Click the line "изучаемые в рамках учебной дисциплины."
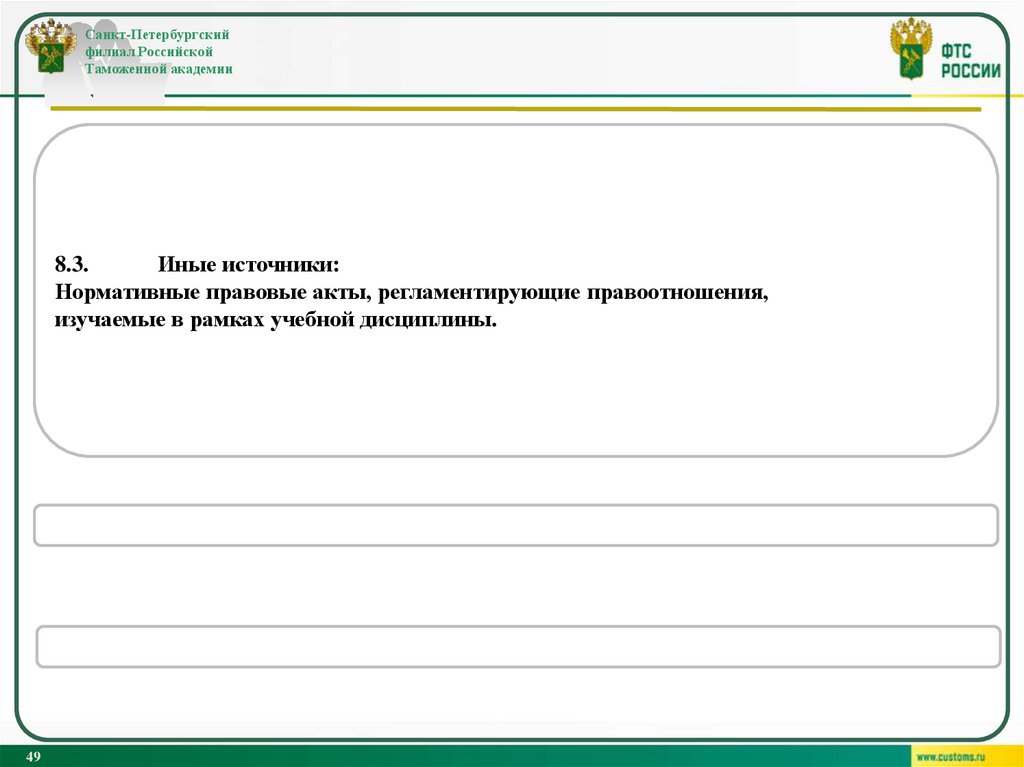This screenshot has width=1024, height=767. [276, 321]
